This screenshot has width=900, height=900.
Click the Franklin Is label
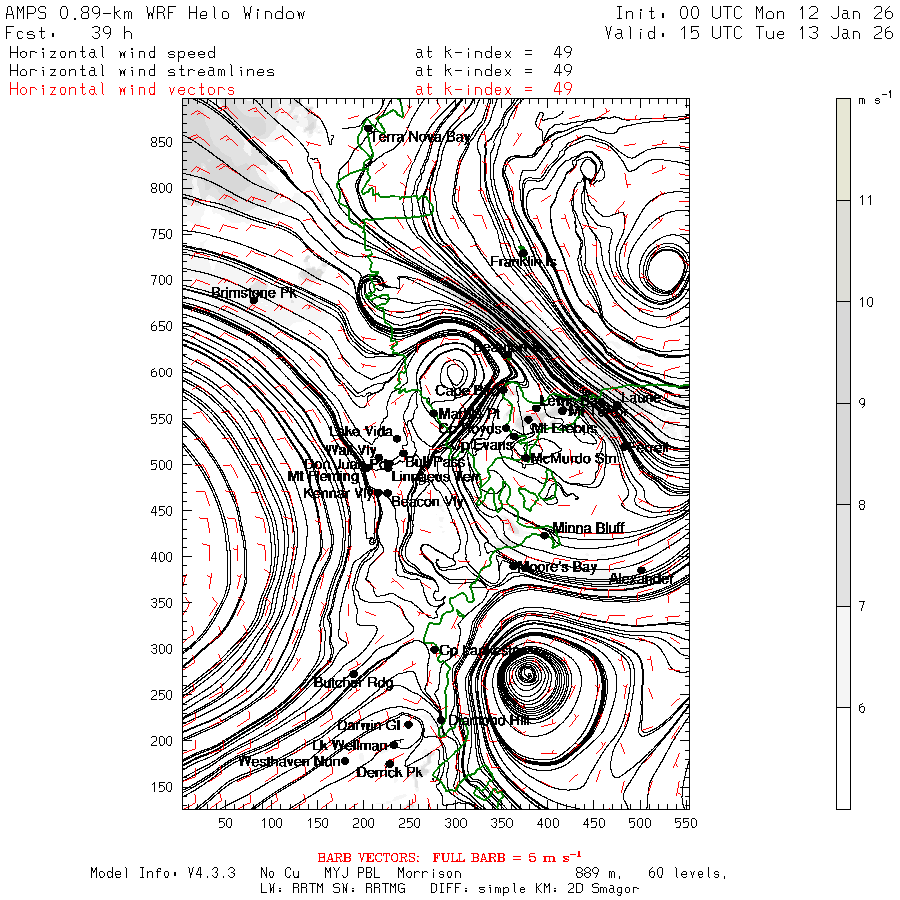coord(523,262)
